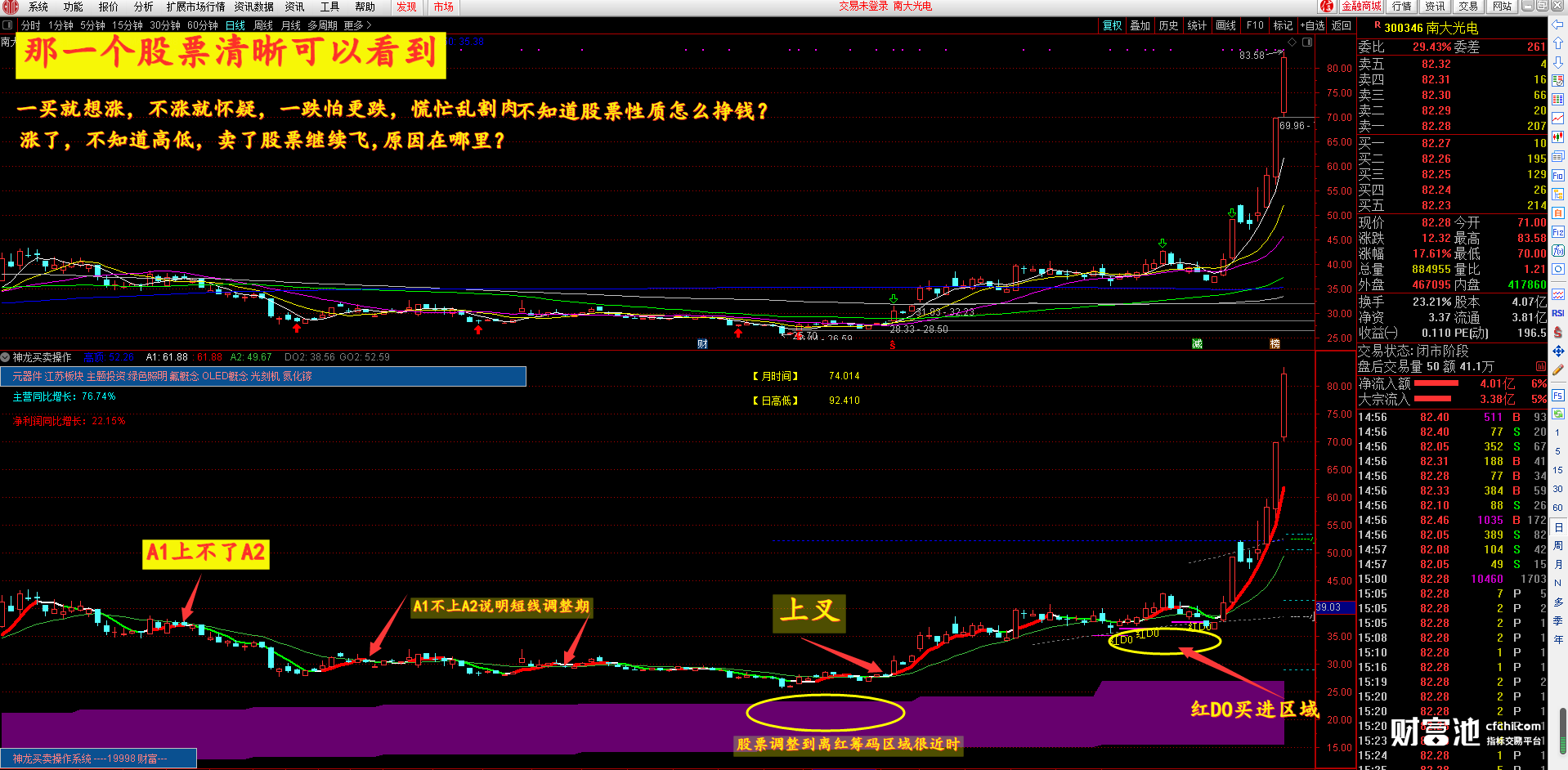Select the pencil drawing tool icon
The height and width of the screenshot is (770, 1568).
[x=1558, y=369]
